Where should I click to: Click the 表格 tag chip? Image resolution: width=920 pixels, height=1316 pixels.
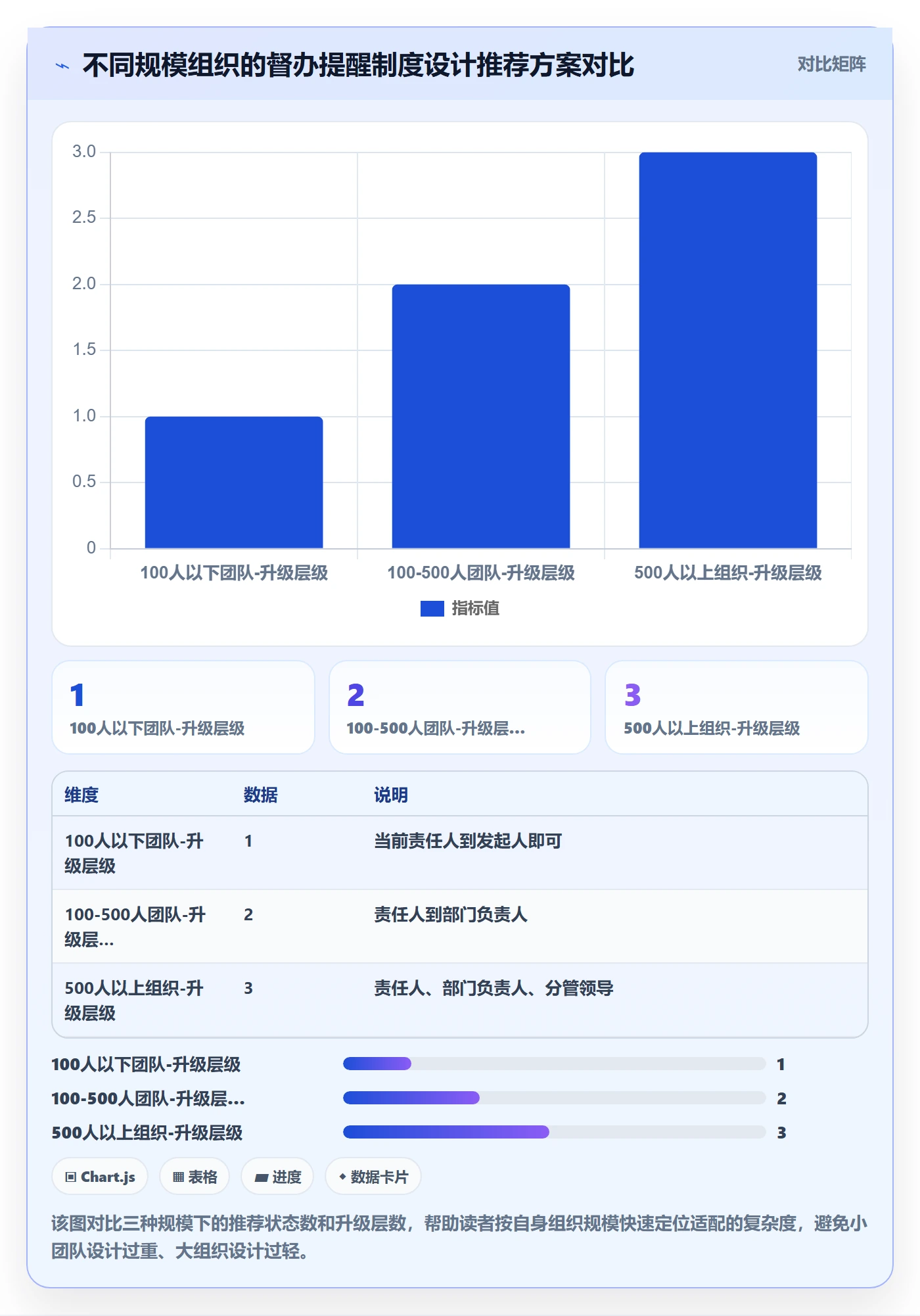195,1177
